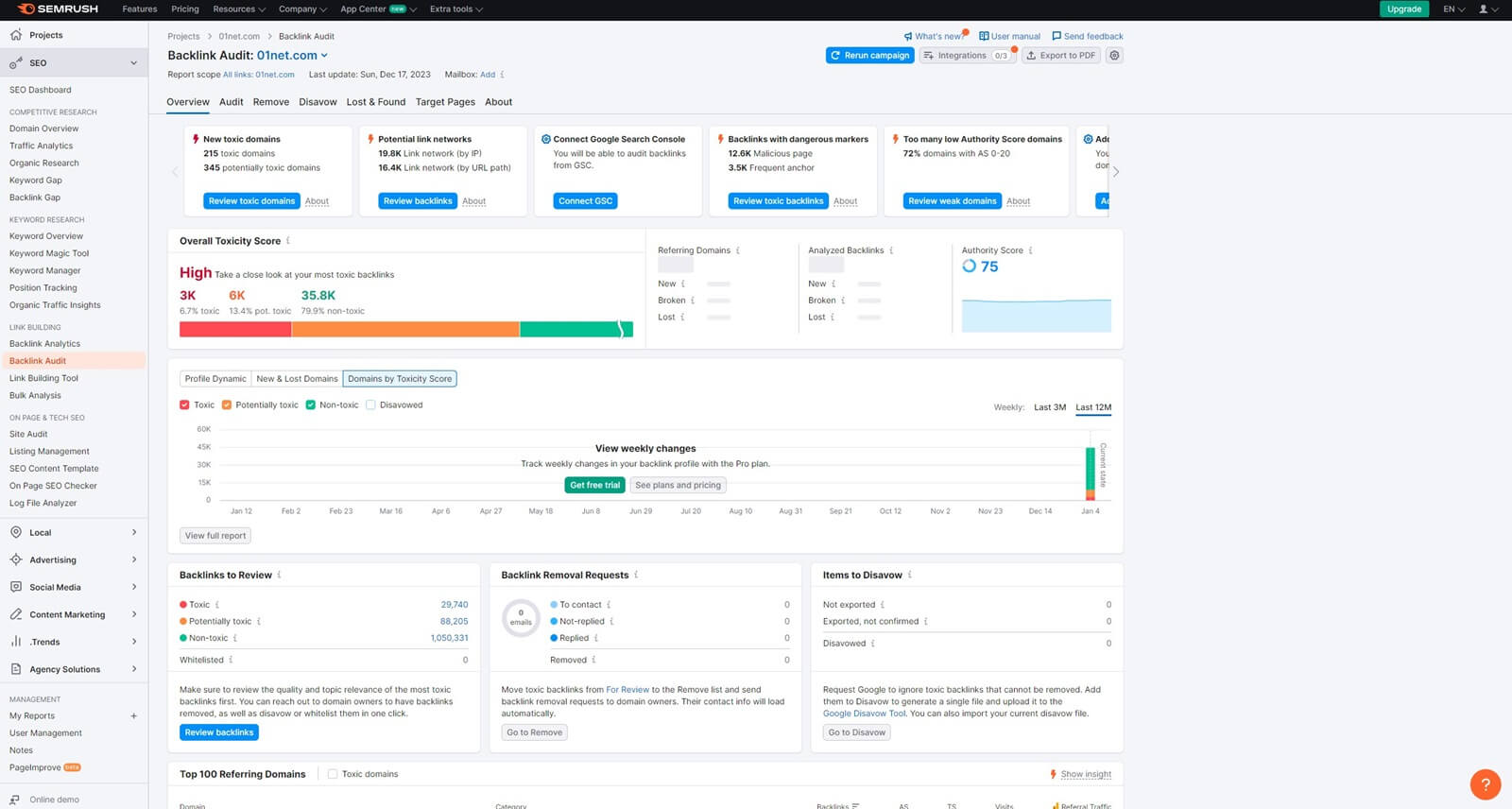The image size is (1512, 809).
Task: Click the Get free trial button
Action: 594,485
